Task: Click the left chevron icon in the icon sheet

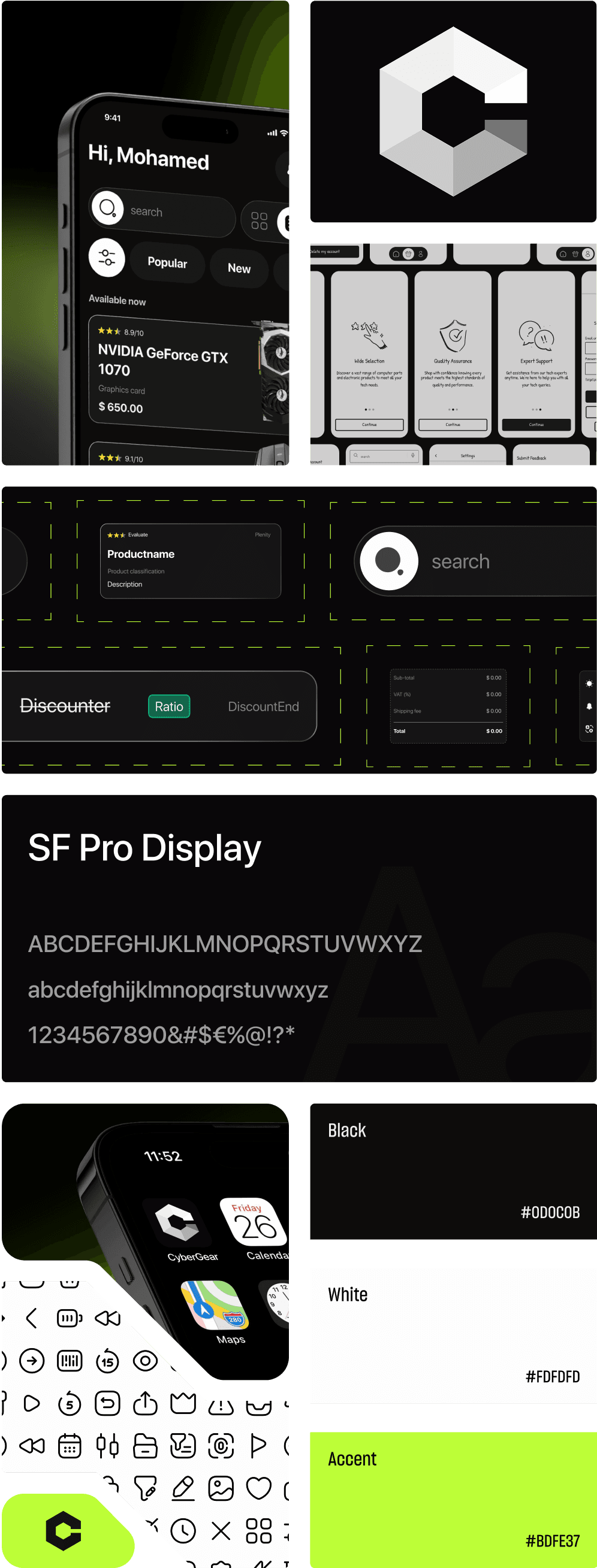Action: (32, 1318)
